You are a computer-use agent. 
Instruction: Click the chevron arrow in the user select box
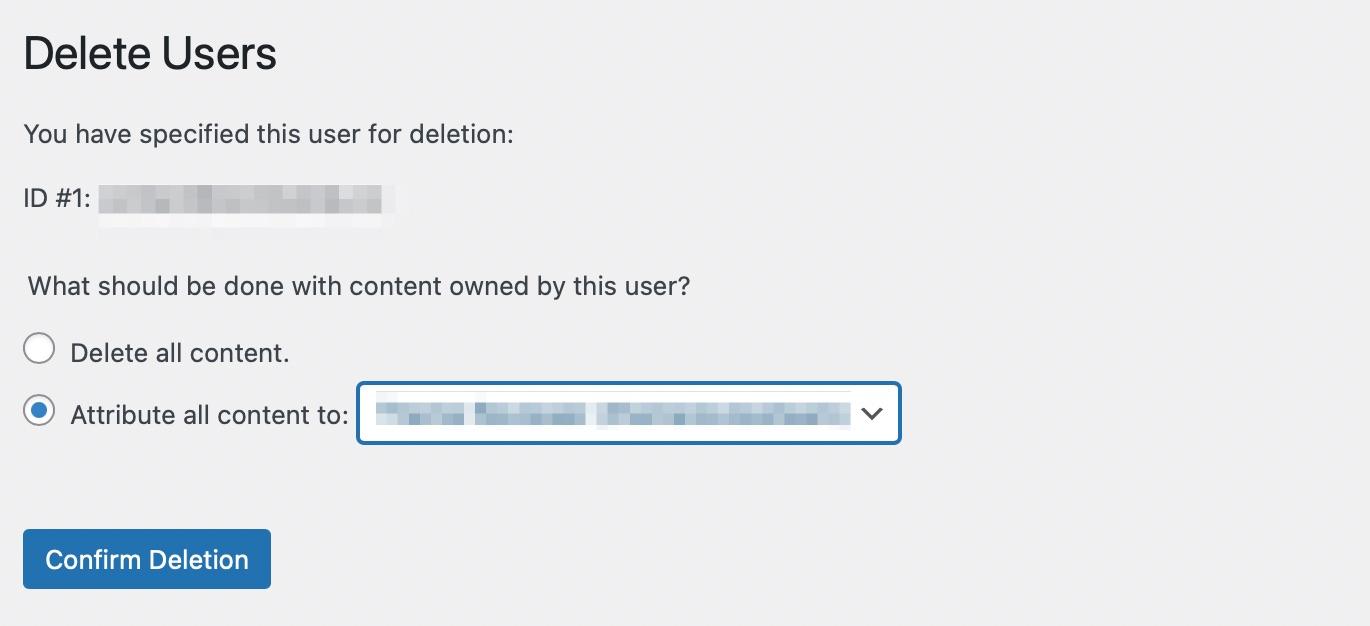point(872,413)
